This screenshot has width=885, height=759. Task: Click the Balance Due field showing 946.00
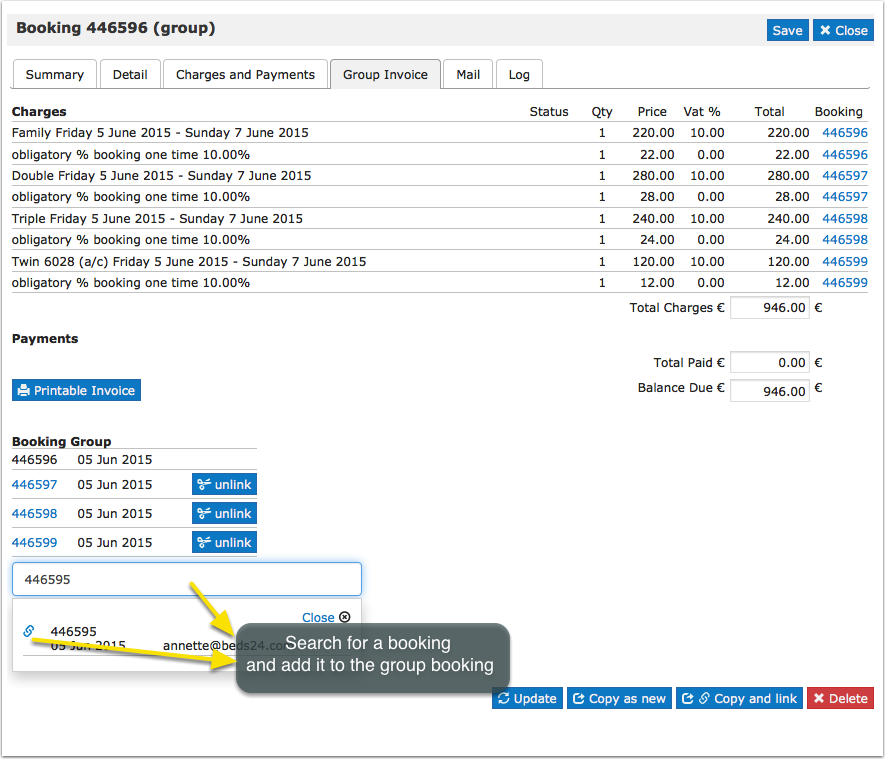[x=770, y=391]
